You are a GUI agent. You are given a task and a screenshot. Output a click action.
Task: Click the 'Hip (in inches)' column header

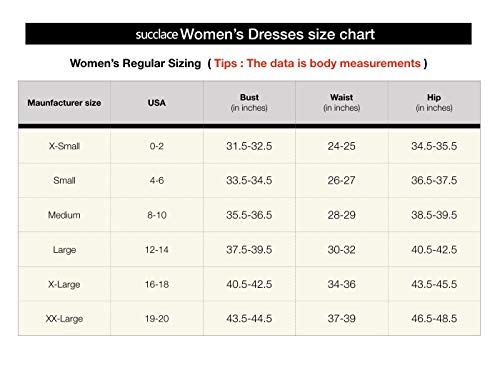434,102
